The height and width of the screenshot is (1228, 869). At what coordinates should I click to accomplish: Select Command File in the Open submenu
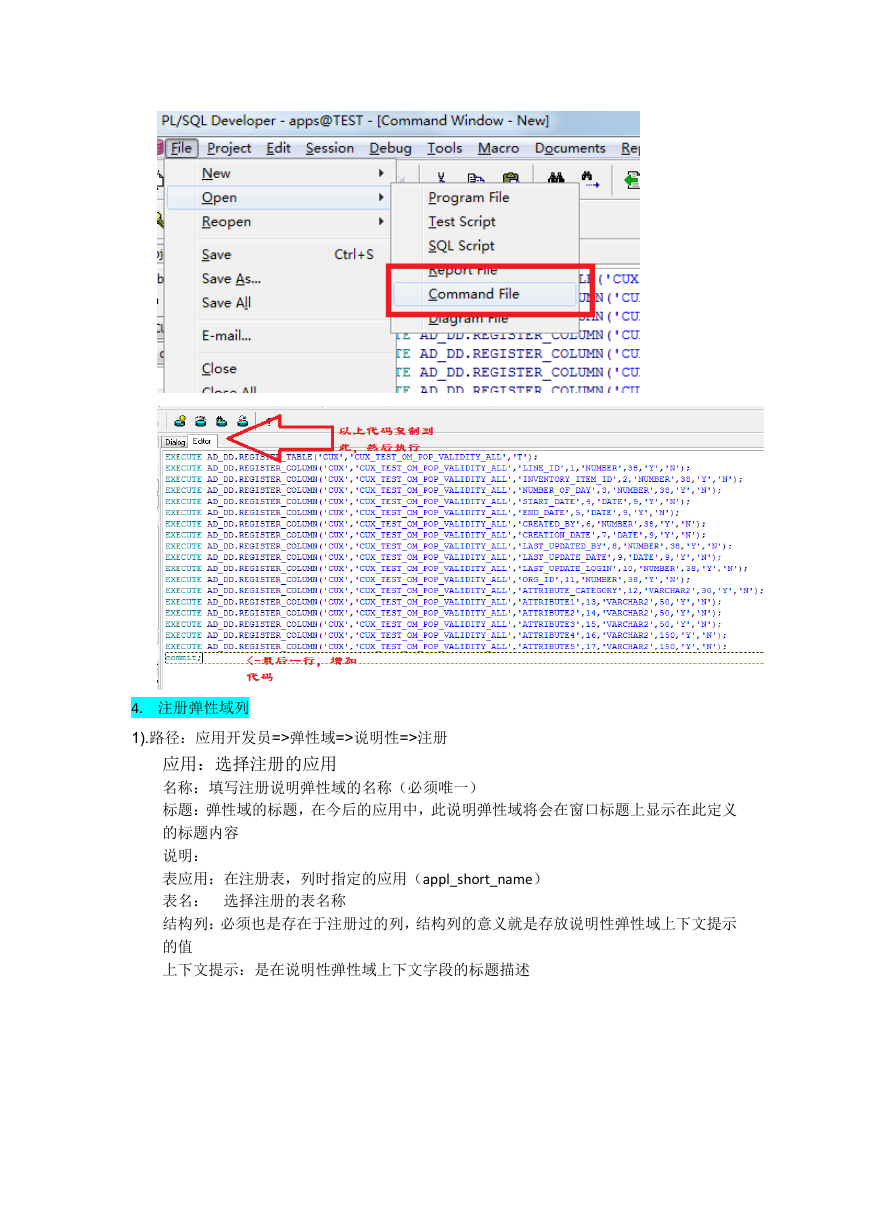[485, 294]
